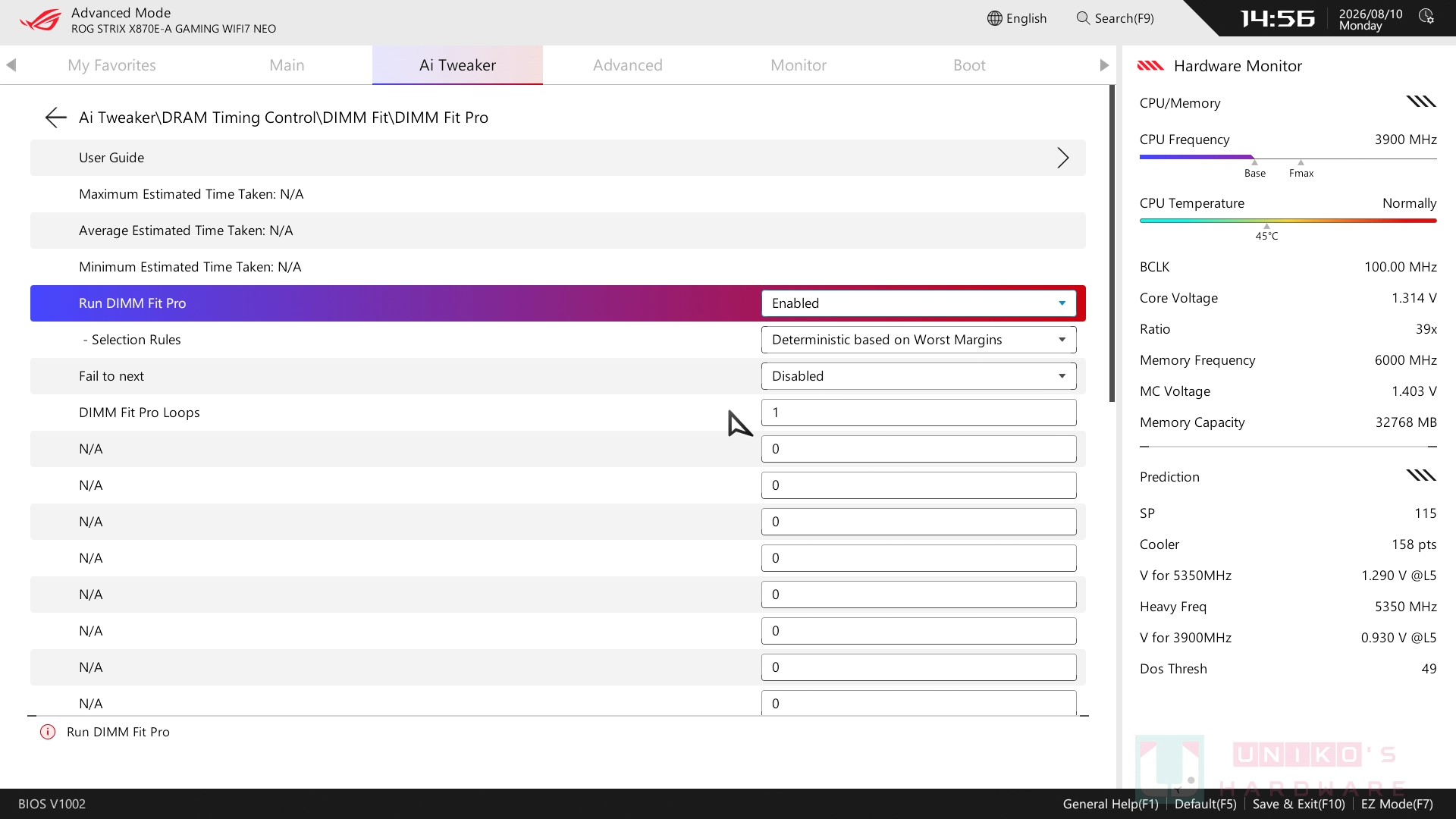1456x819 pixels.
Task: Click the ROG STRIX X870E-A GAMING WIFI7 NEO title
Action: point(174,29)
